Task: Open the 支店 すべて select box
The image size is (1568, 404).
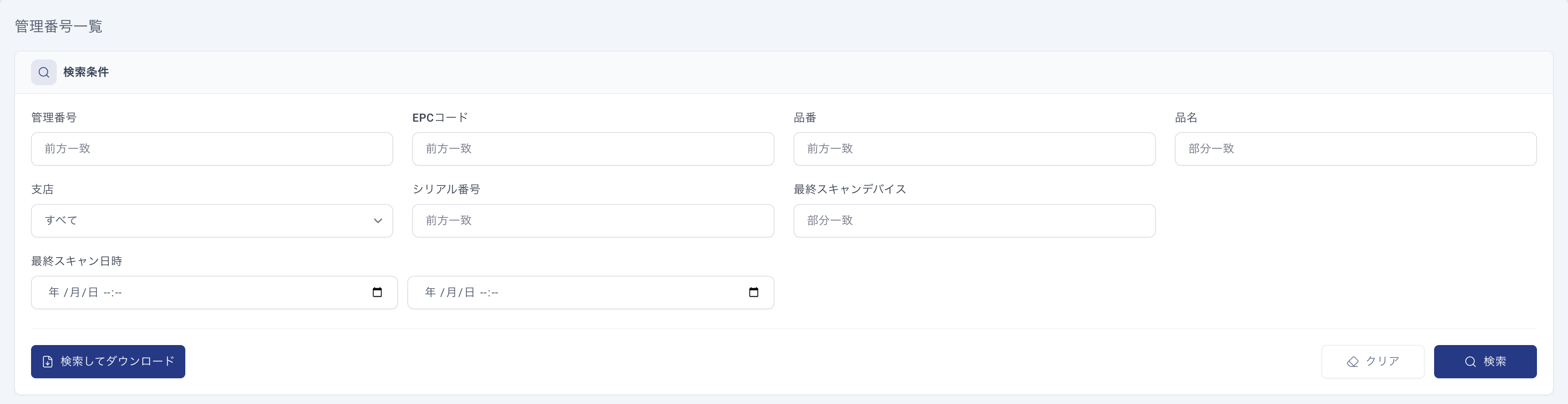Action: pos(212,221)
